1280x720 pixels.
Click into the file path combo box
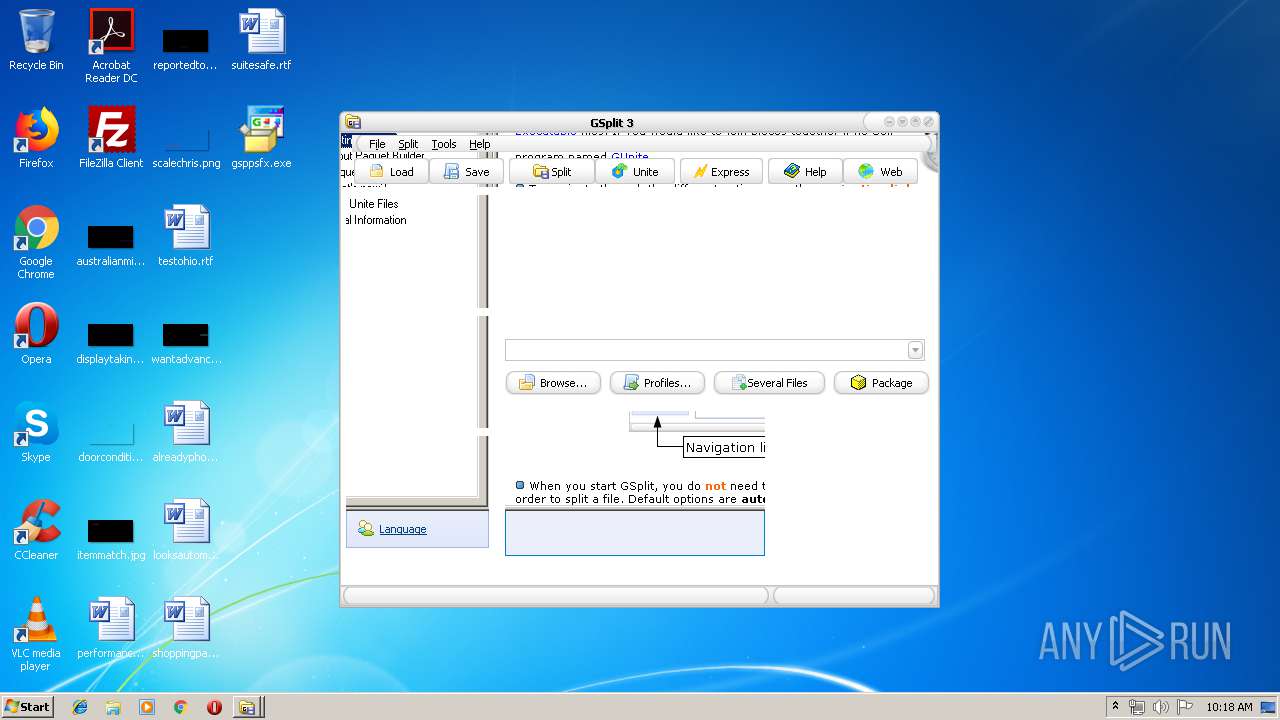[x=707, y=350]
